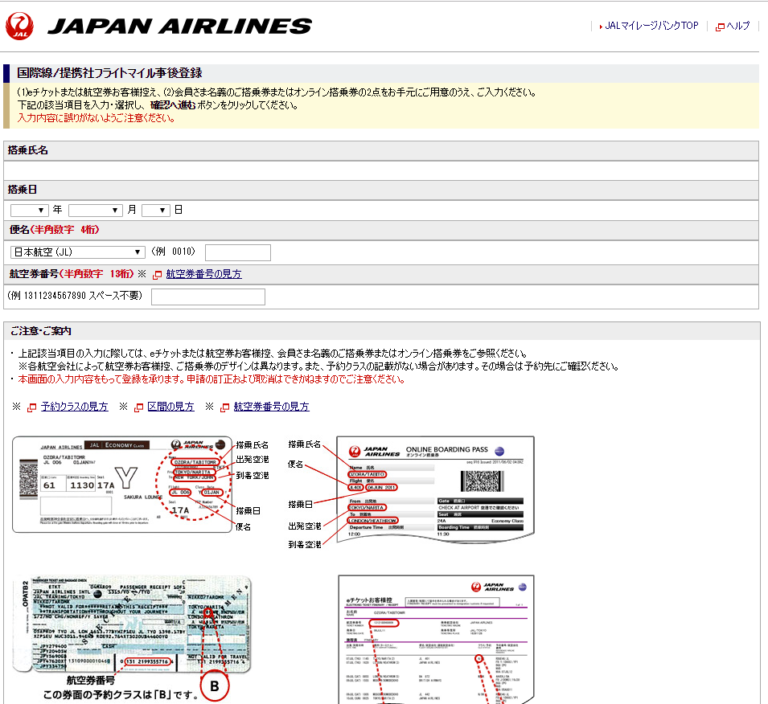
Task: Expand the boarding month dropdown
Action: (95, 210)
